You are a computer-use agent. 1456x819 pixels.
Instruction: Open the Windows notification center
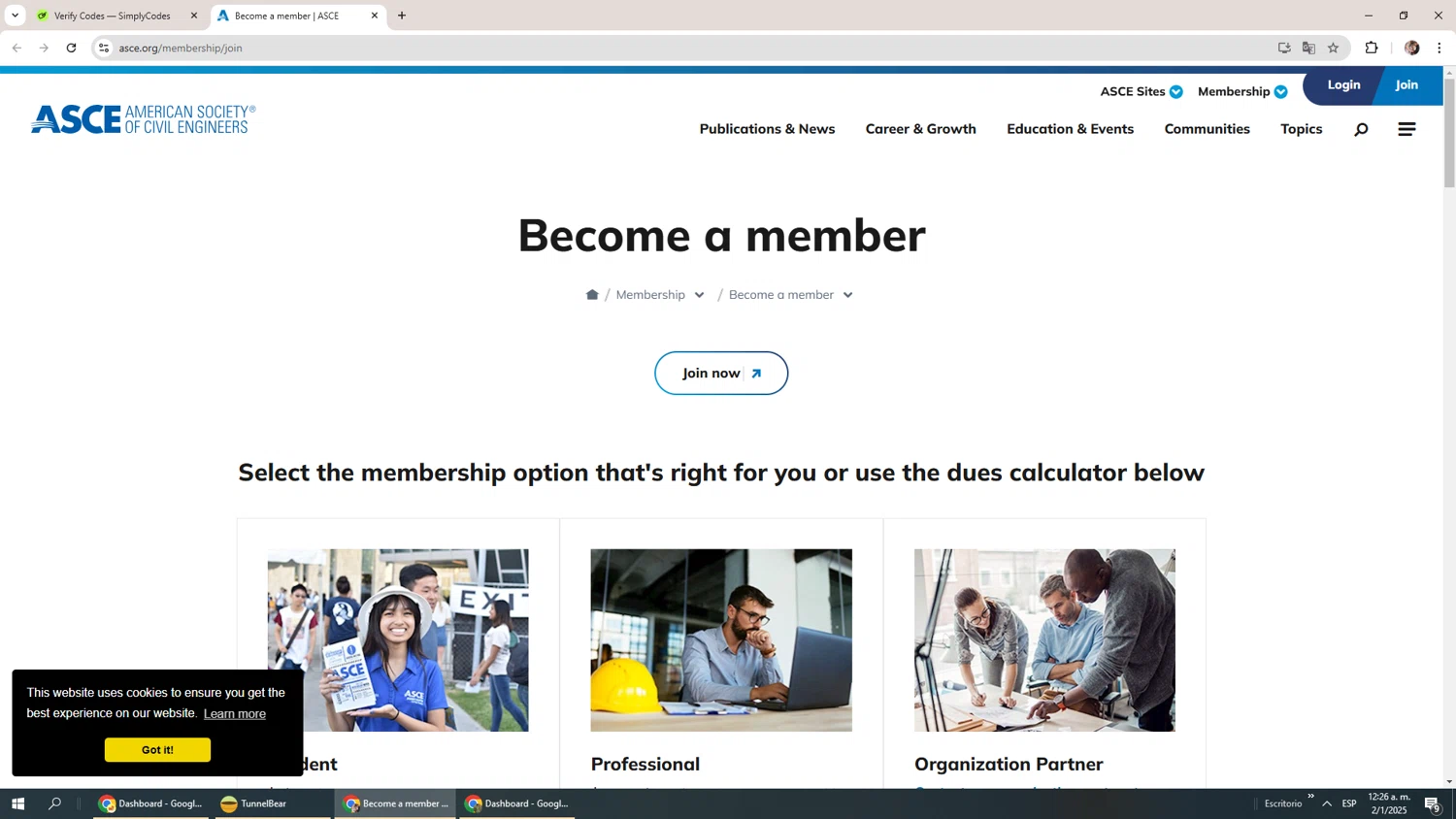pos(1433,803)
